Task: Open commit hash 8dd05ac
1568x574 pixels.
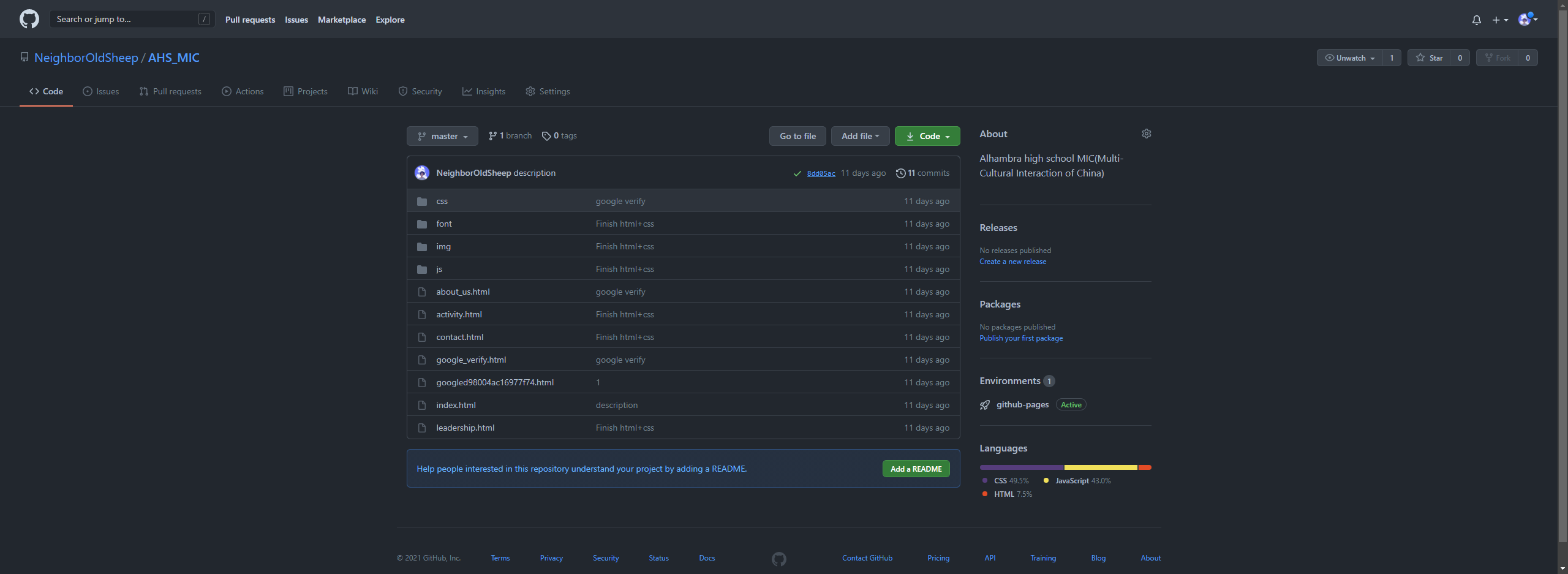Action: point(821,173)
